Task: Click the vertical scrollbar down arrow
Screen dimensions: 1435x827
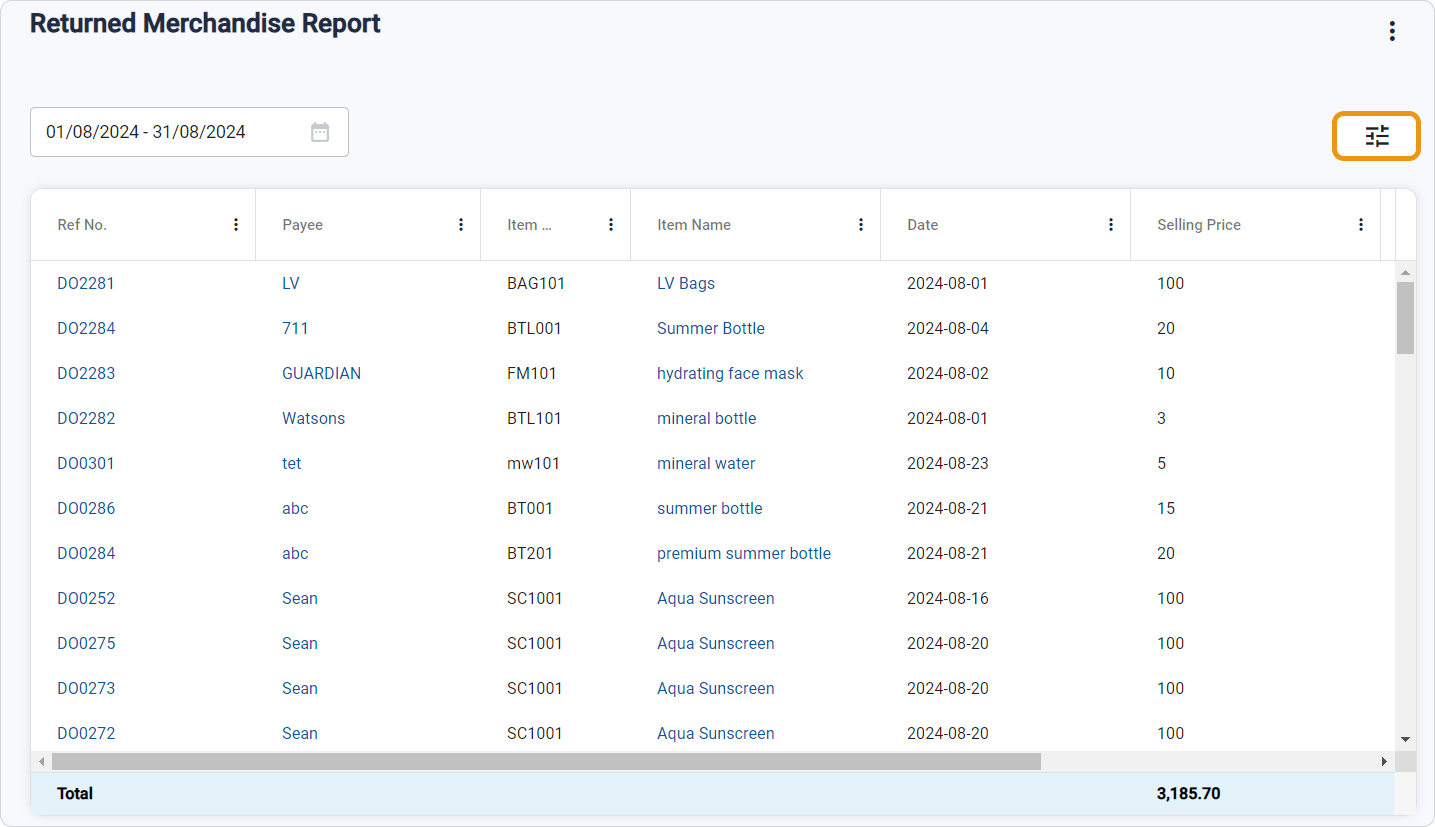Action: (1405, 740)
